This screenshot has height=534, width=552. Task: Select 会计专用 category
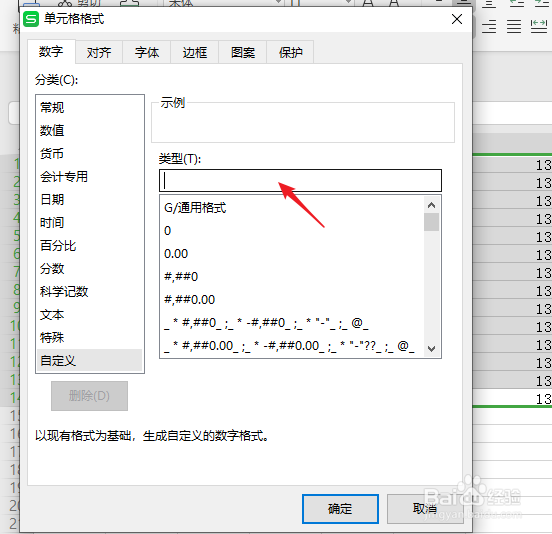[x=89, y=177]
